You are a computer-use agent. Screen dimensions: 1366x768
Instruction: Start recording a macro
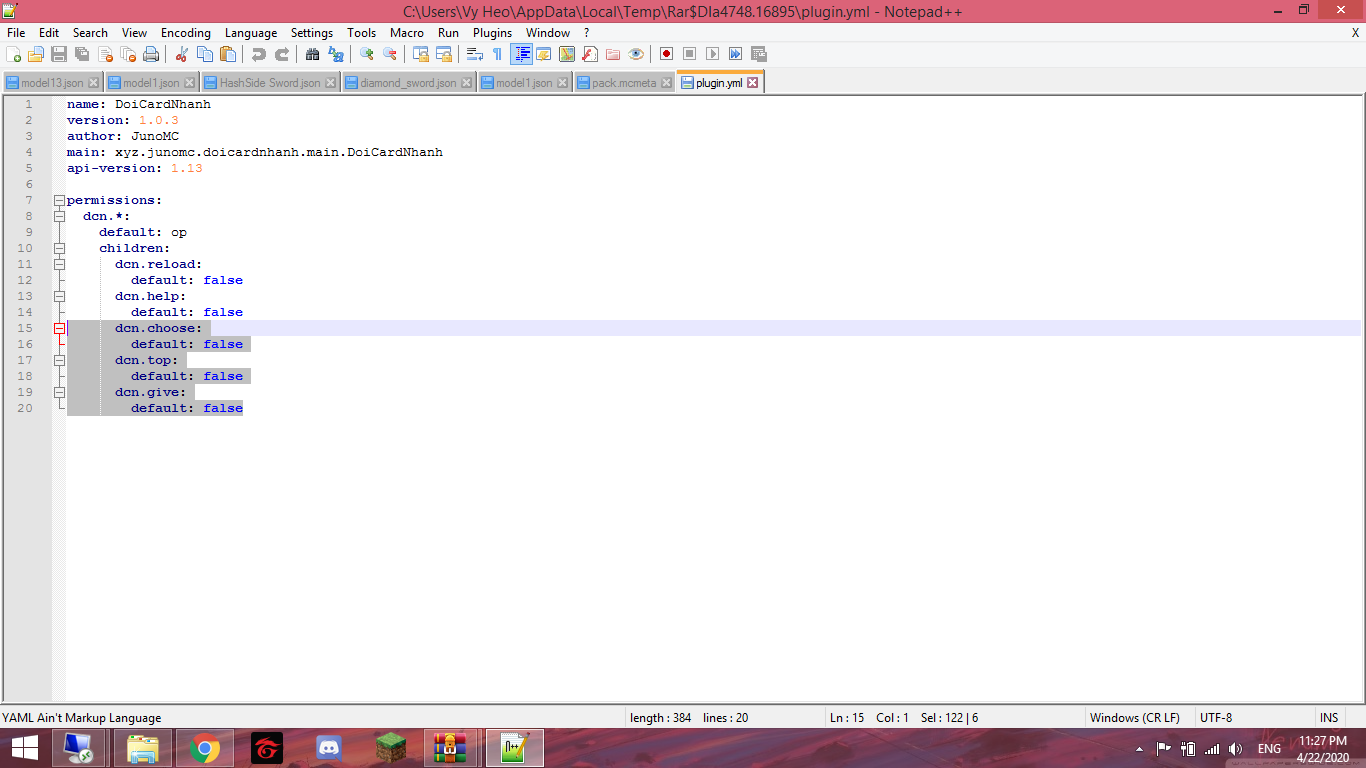(667, 54)
